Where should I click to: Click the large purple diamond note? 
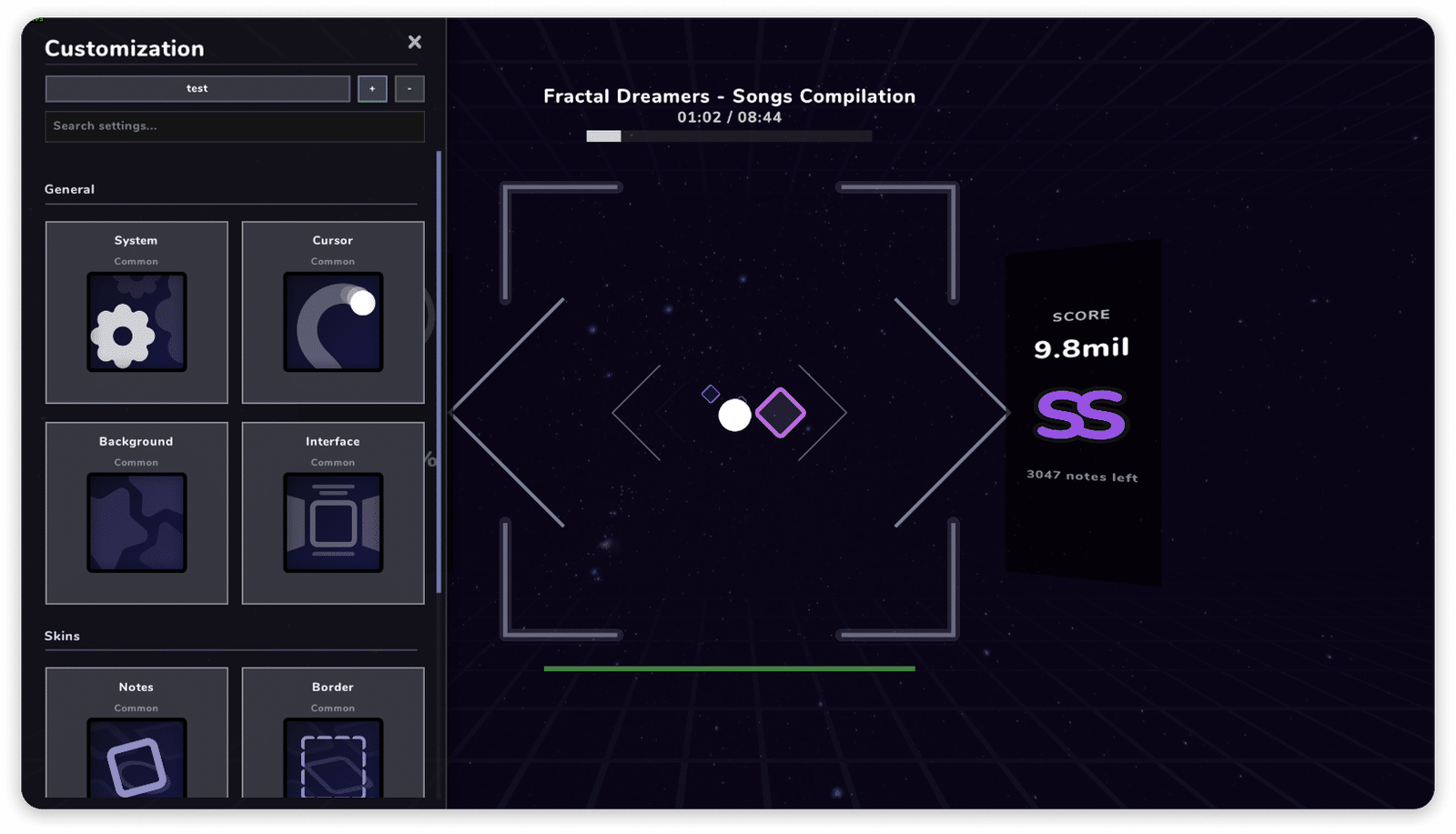pyautogui.click(x=781, y=413)
